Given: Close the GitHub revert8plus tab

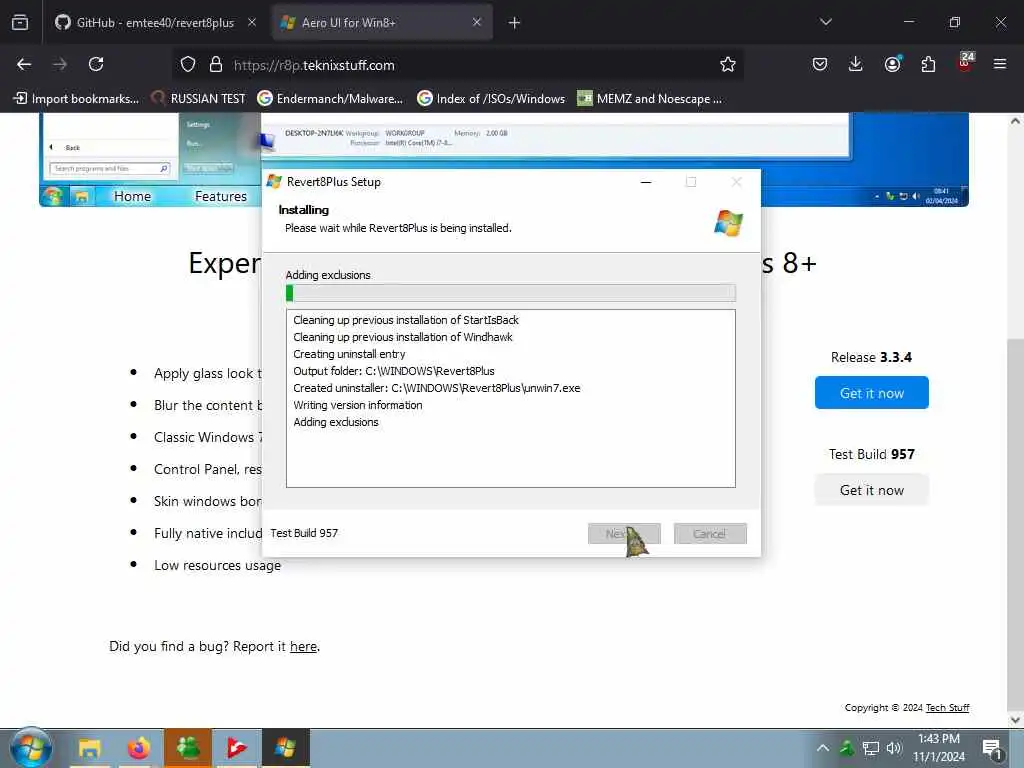Looking at the screenshot, I should 252,22.
